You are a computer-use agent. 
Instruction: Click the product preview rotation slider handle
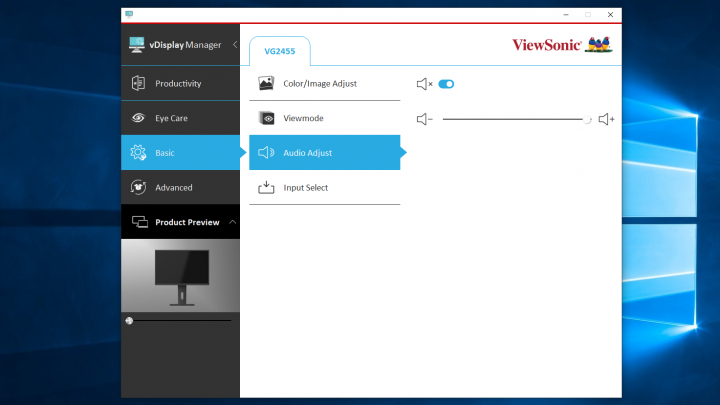(x=129, y=321)
